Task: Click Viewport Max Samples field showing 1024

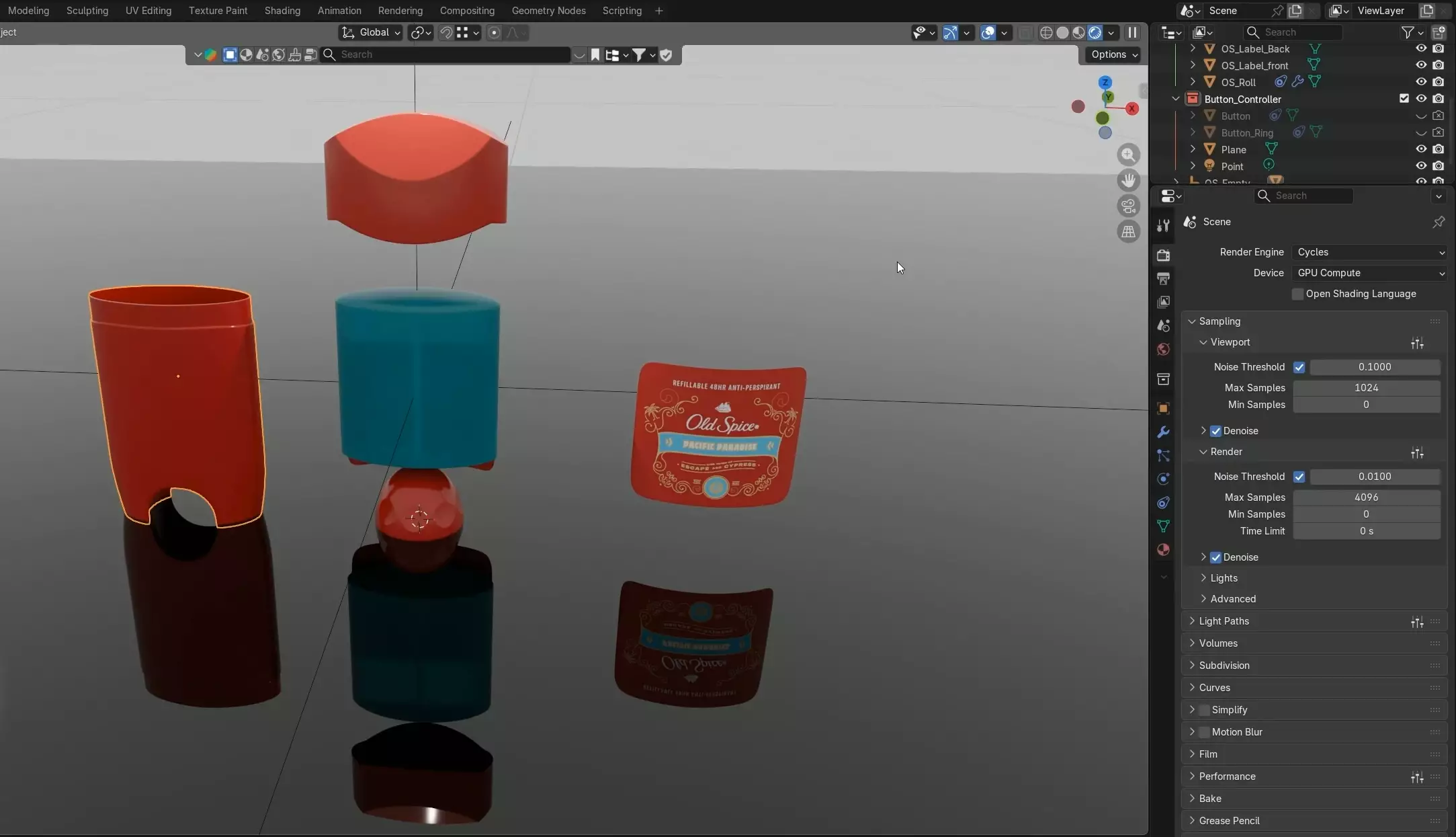Action: coord(1366,388)
